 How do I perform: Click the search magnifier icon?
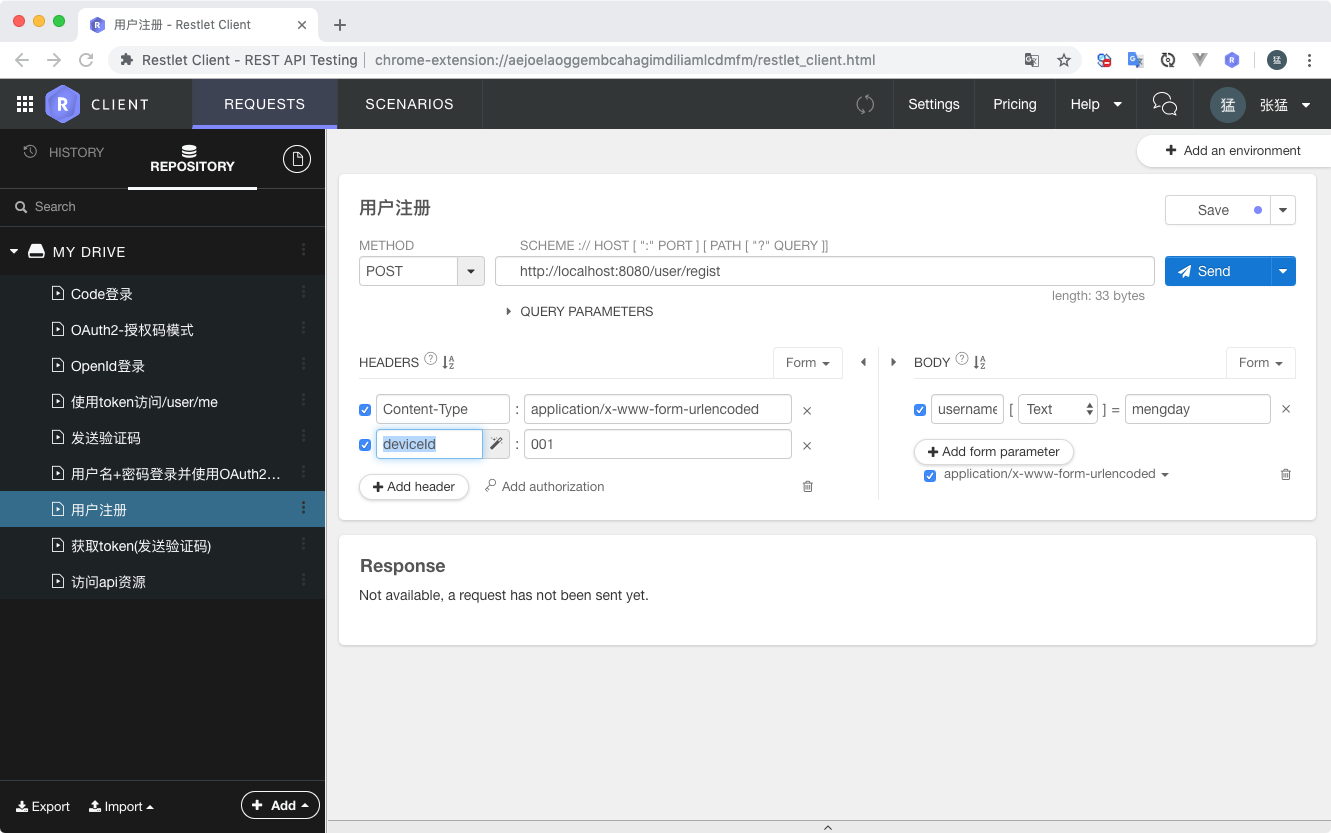point(21,207)
